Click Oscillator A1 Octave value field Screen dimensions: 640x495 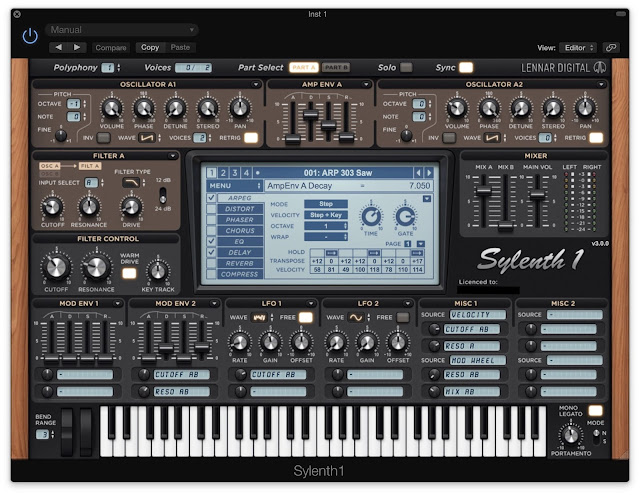[x=73, y=104]
